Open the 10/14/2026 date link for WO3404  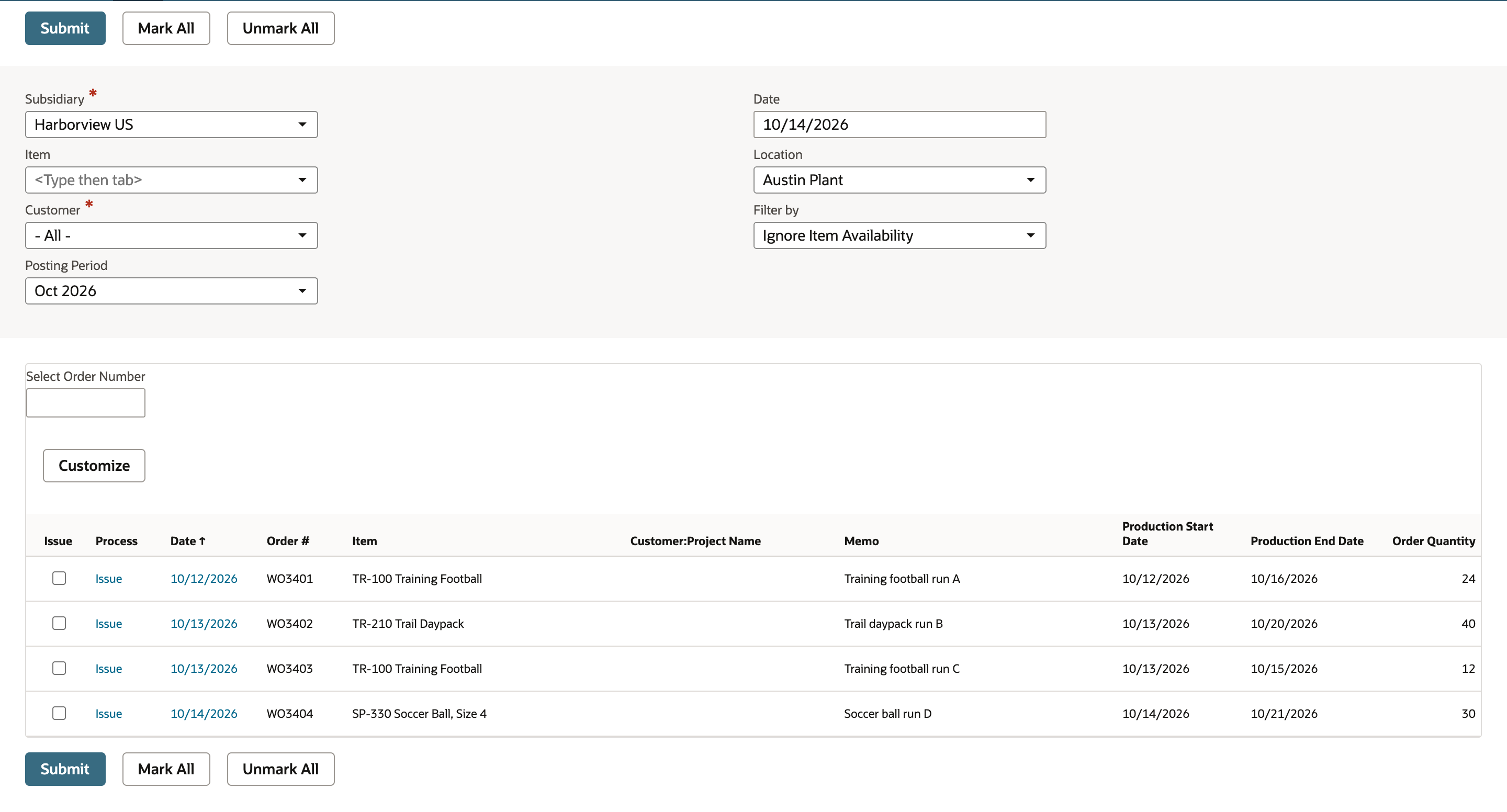coord(204,714)
